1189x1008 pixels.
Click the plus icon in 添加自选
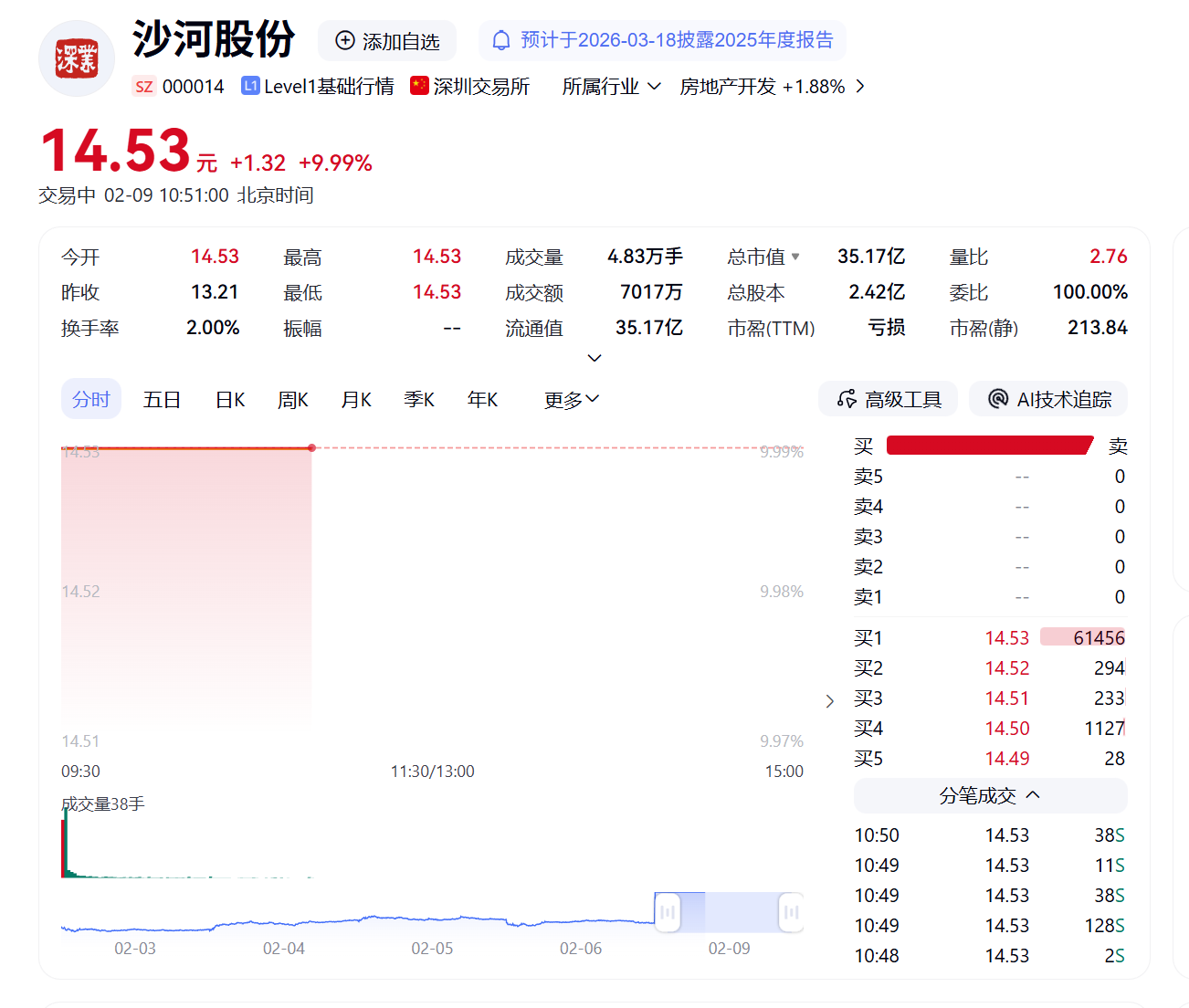point(345,40)
